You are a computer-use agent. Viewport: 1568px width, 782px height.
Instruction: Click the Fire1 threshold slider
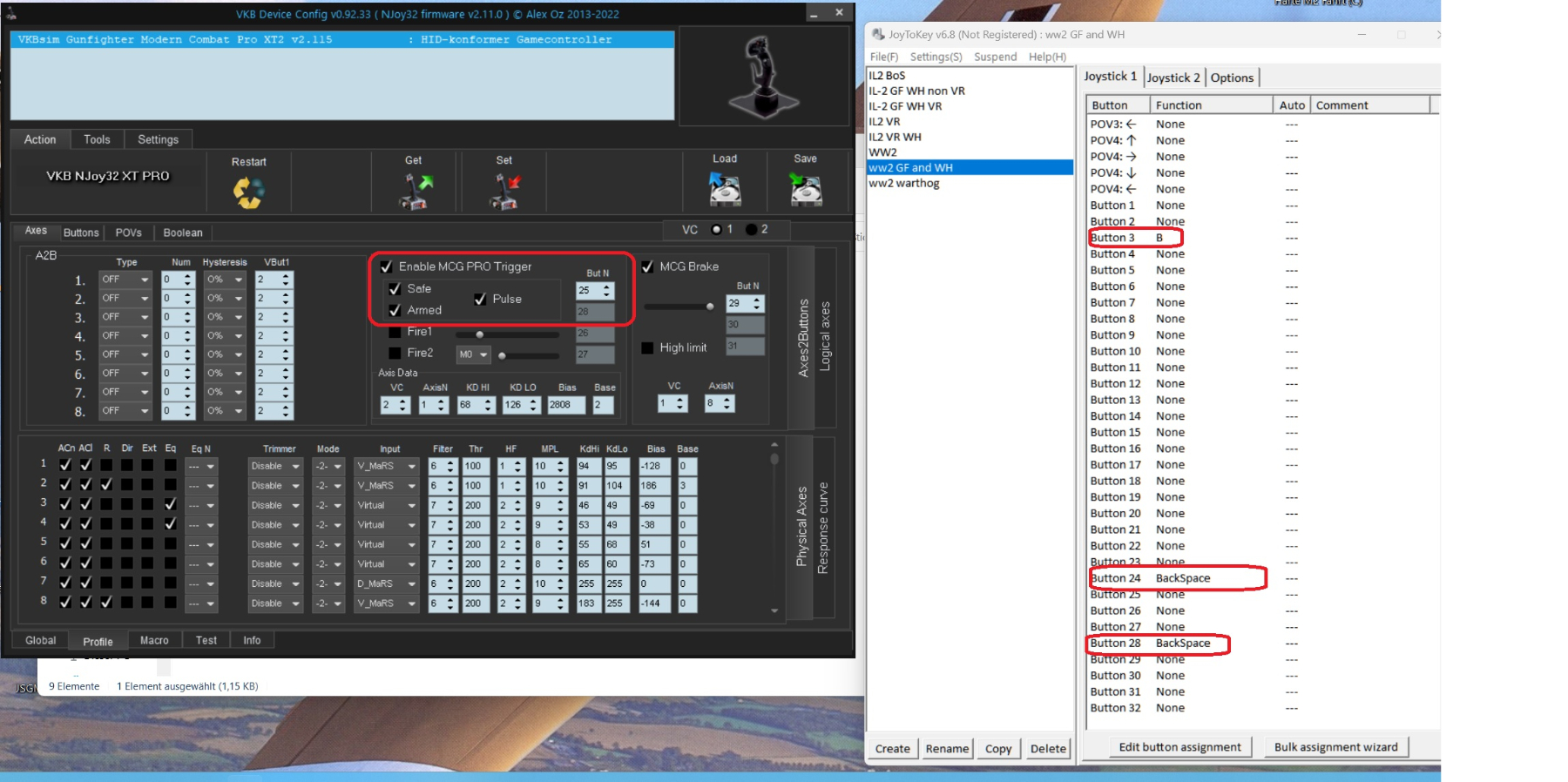[x=506, y=334]
